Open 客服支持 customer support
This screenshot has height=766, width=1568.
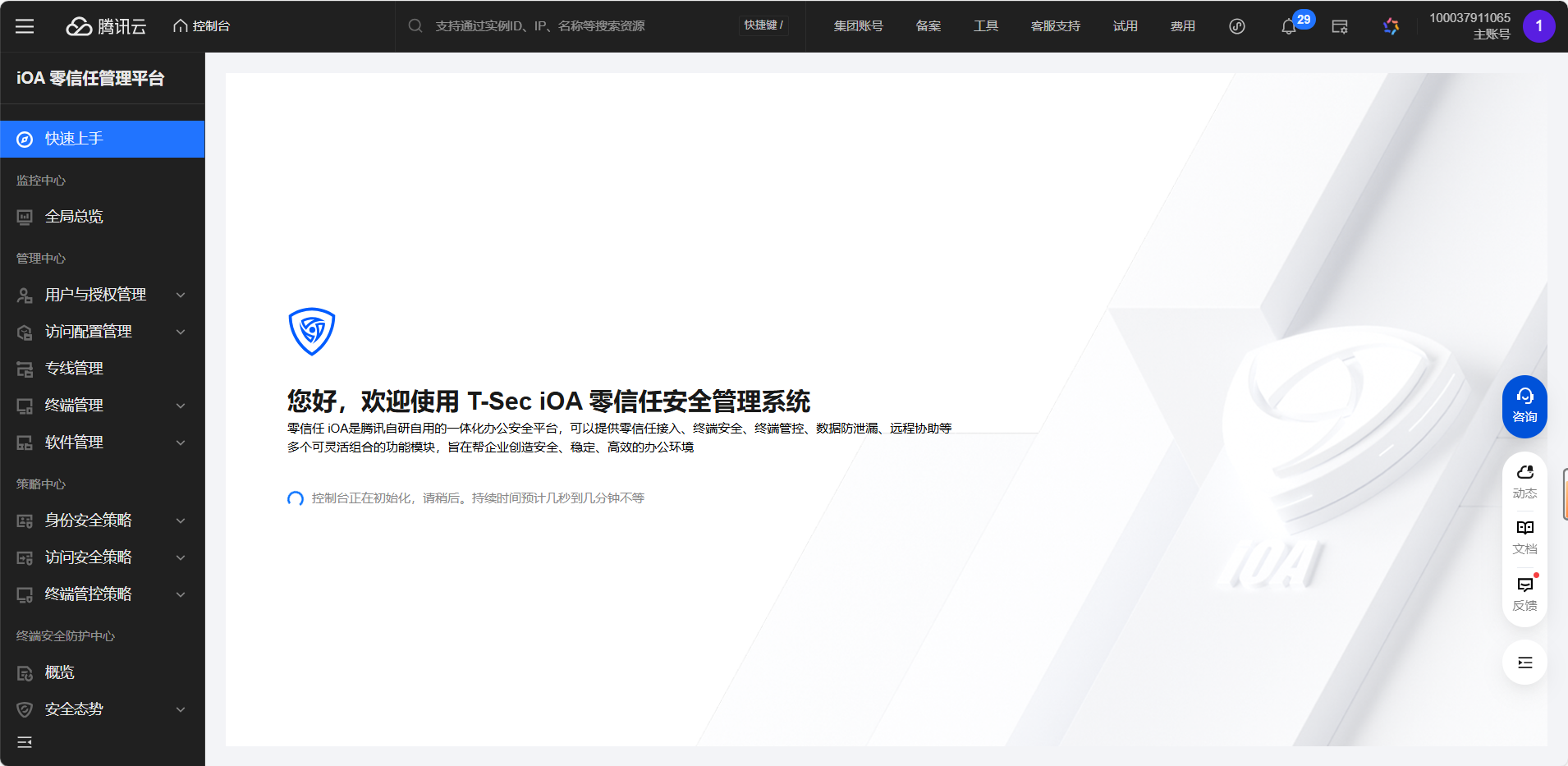click(1055, 25)
